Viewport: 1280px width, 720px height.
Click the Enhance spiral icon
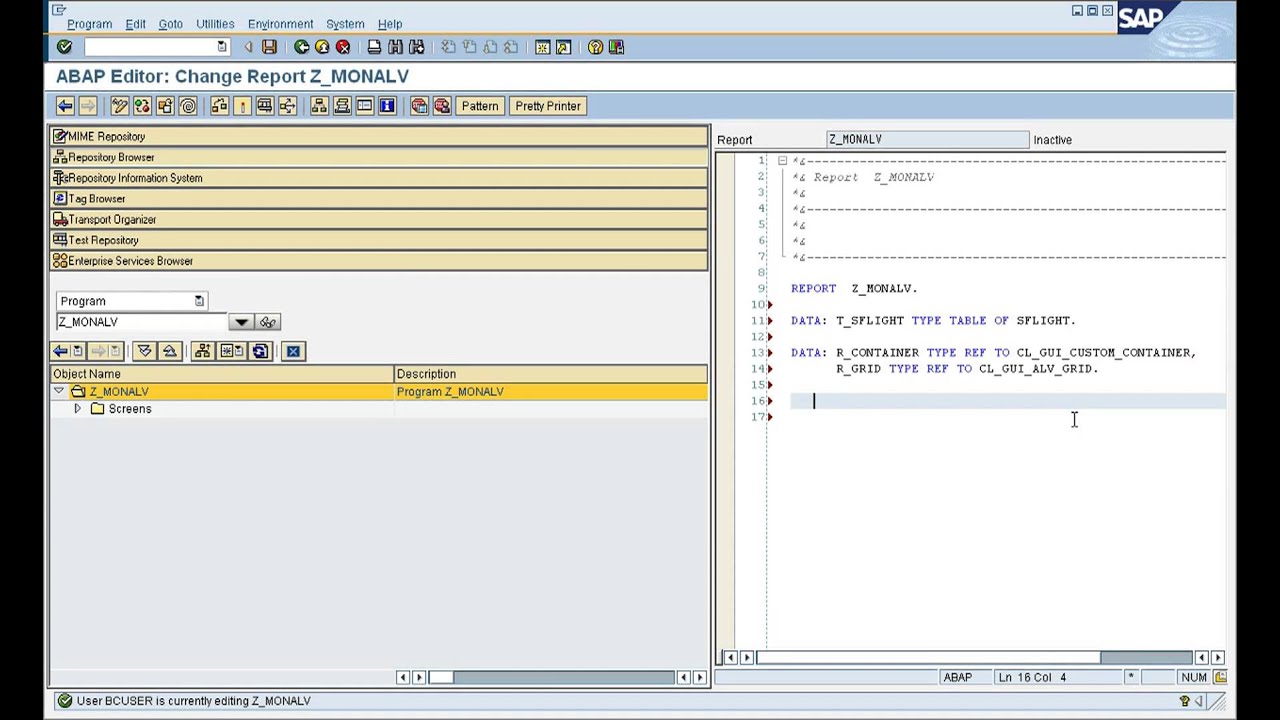pyautogui.click(x=188, y=106)
